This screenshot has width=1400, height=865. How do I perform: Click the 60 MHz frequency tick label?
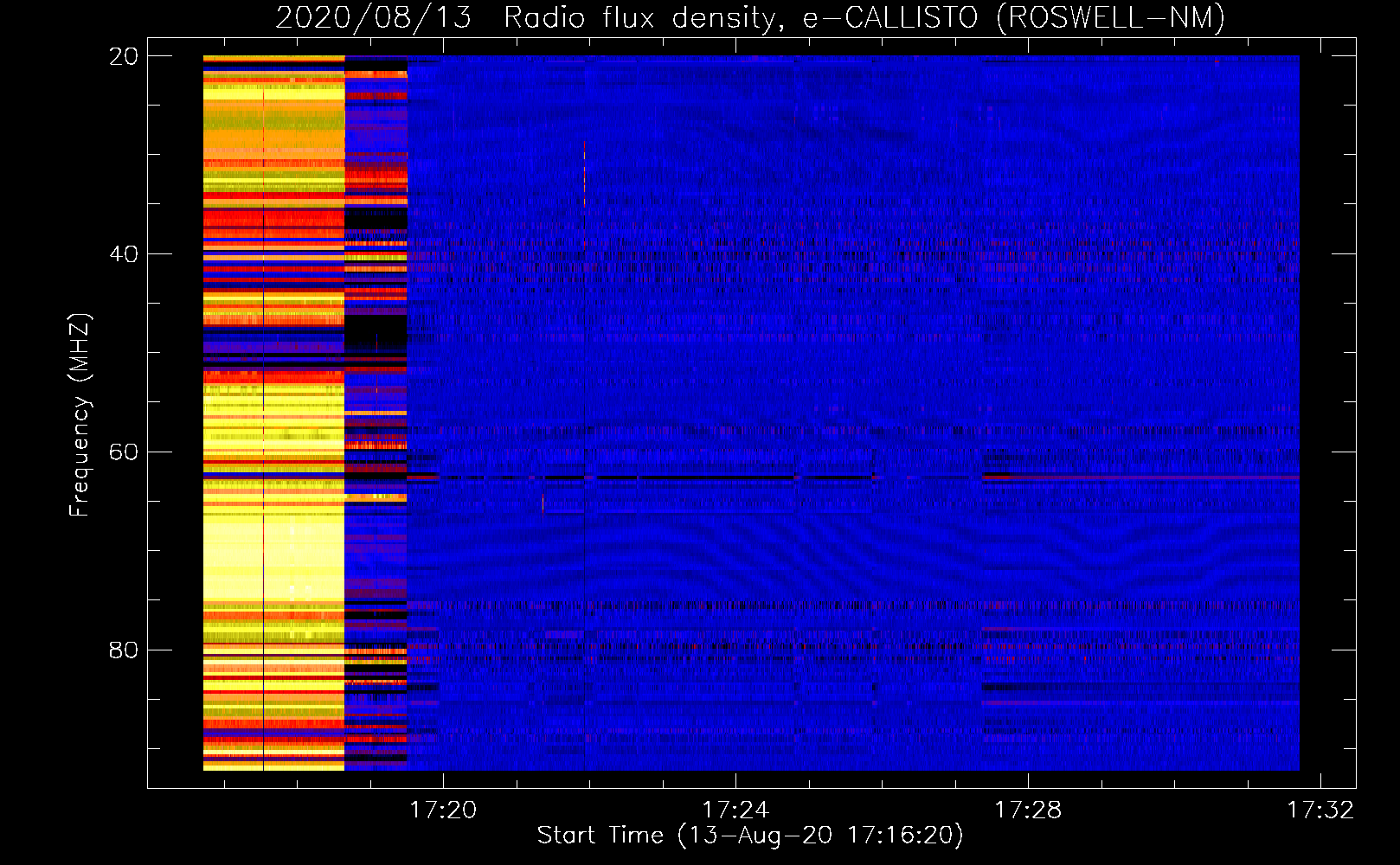click(124, 452)
